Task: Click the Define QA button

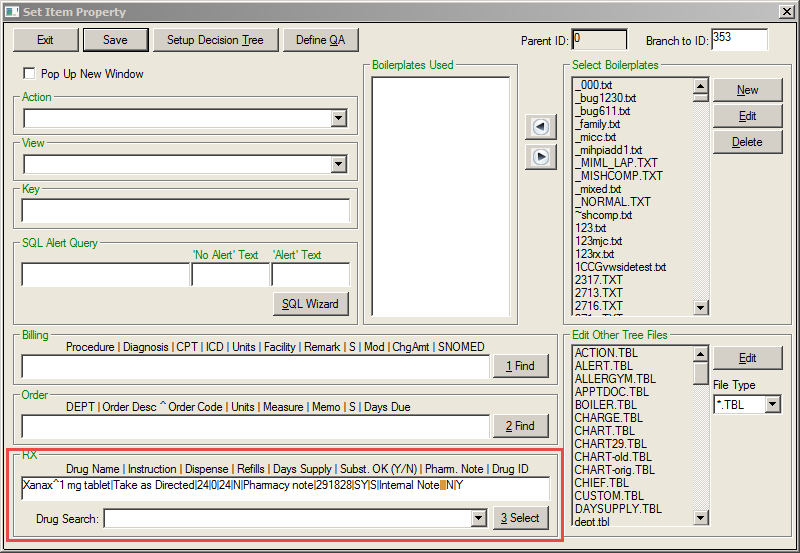Action: (x=320, y=40)
